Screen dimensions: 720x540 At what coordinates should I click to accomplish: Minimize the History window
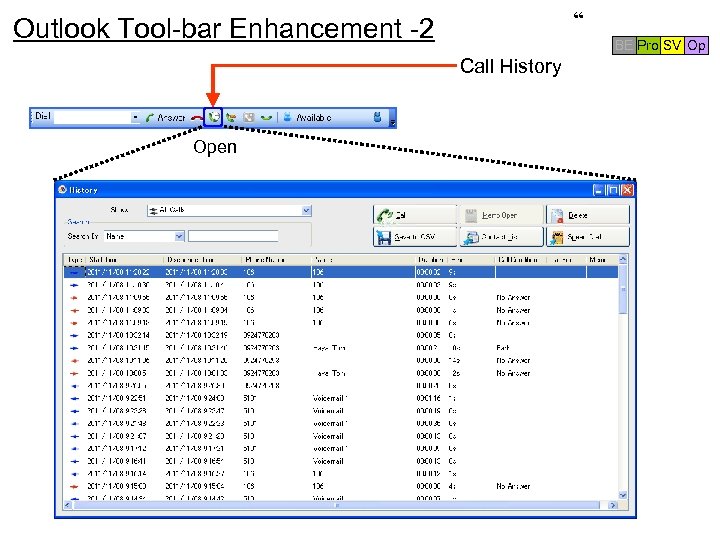click(598, 190)
